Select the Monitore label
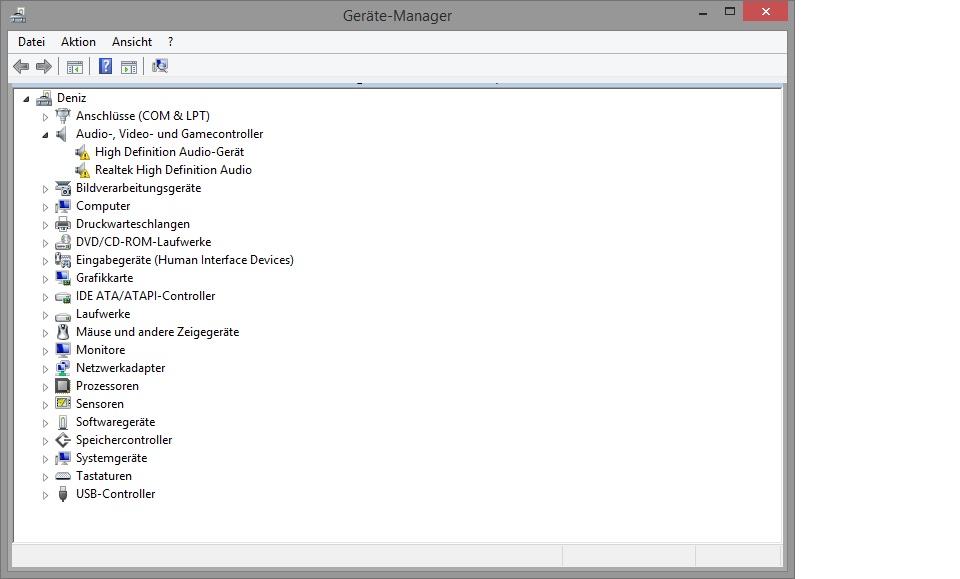Screen dimensions: 960x579 (x=100, y=350)
